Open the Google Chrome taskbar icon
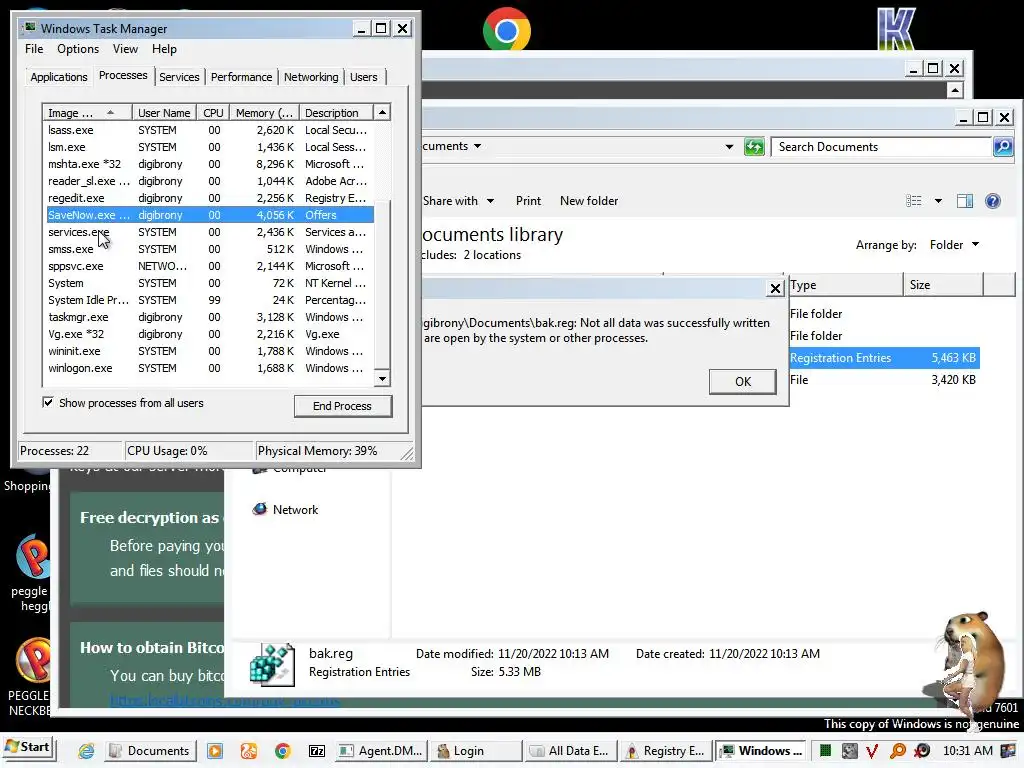This screenshot has width=1024, height=768. [x=283, y=751]
